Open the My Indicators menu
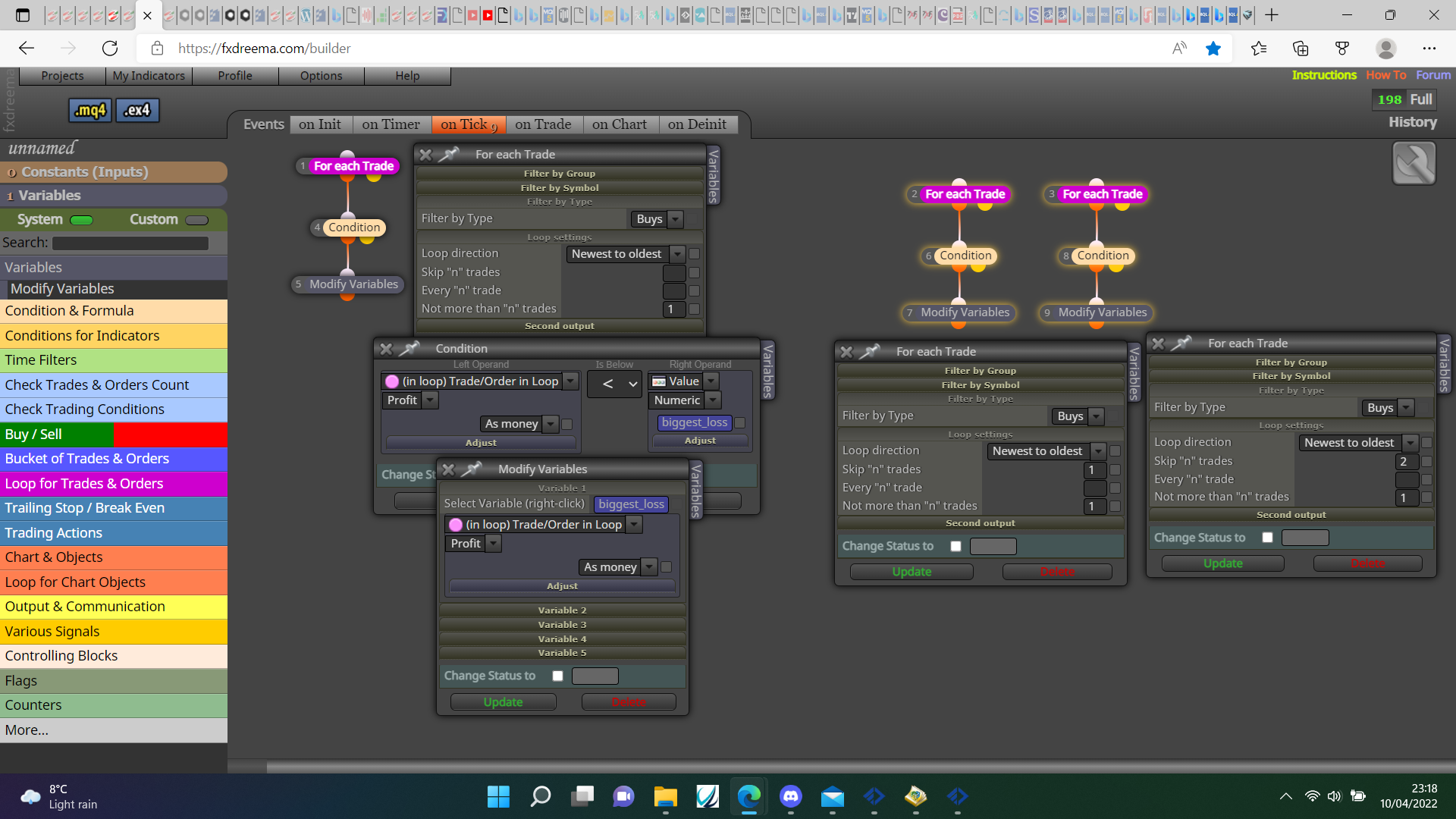 pyautogui.click(x=149, y=76)
